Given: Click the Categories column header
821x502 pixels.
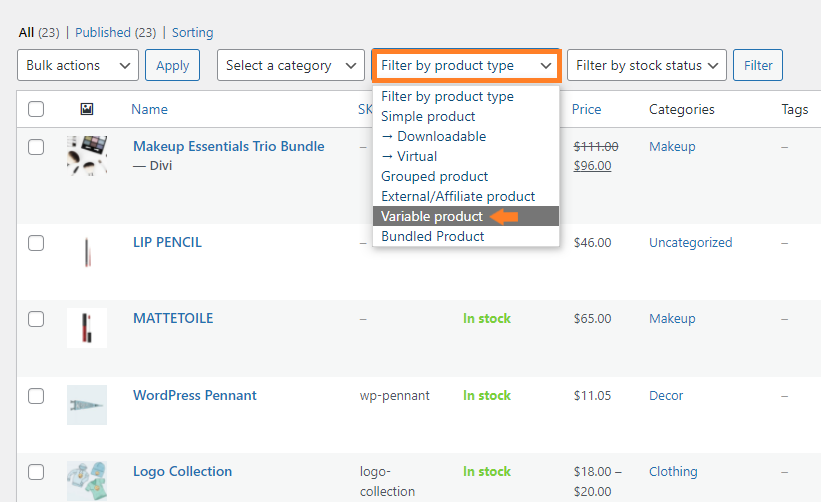Looking at the screenshot, I should pyautogui.click(x=682, y=109).
